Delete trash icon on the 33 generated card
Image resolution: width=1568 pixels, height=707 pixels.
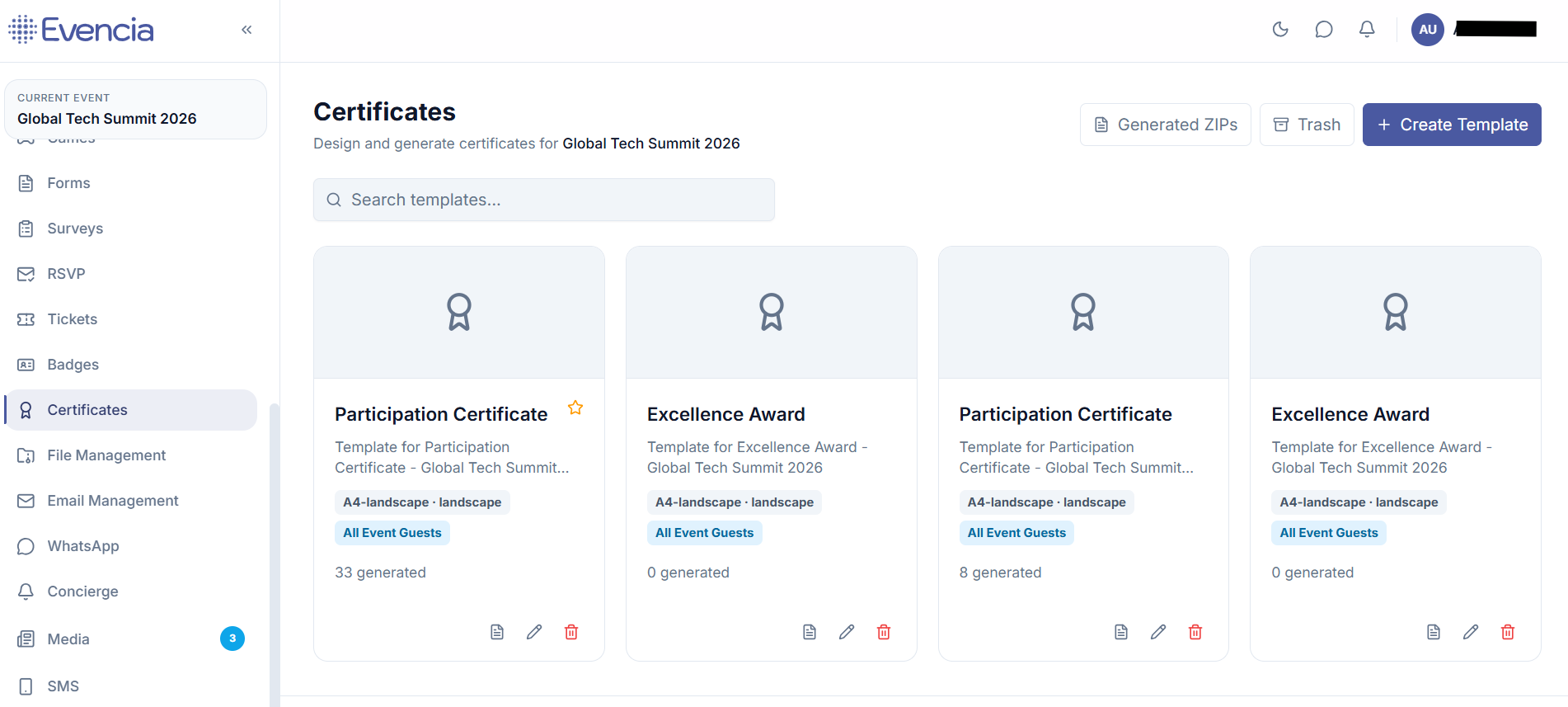coord(571,632)
